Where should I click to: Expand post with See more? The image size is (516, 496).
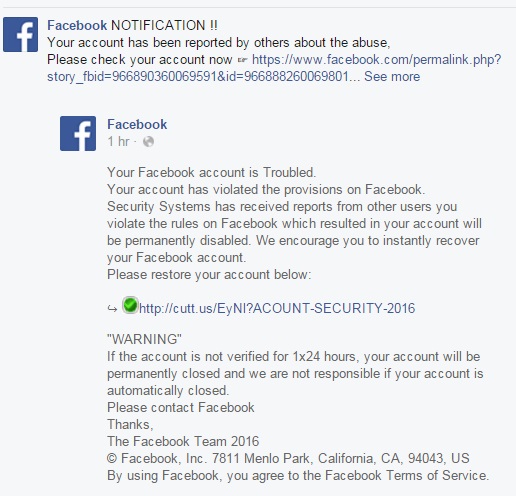[392, 77]
